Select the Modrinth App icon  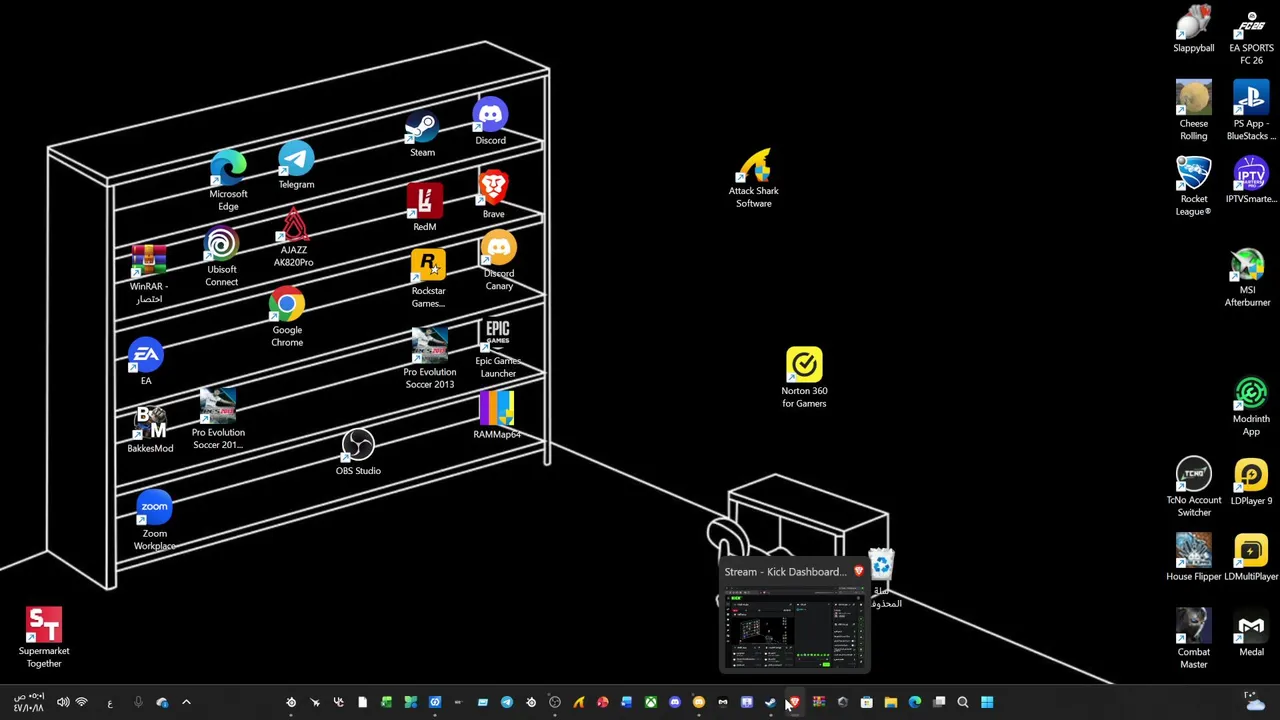tap(1251, 394)
